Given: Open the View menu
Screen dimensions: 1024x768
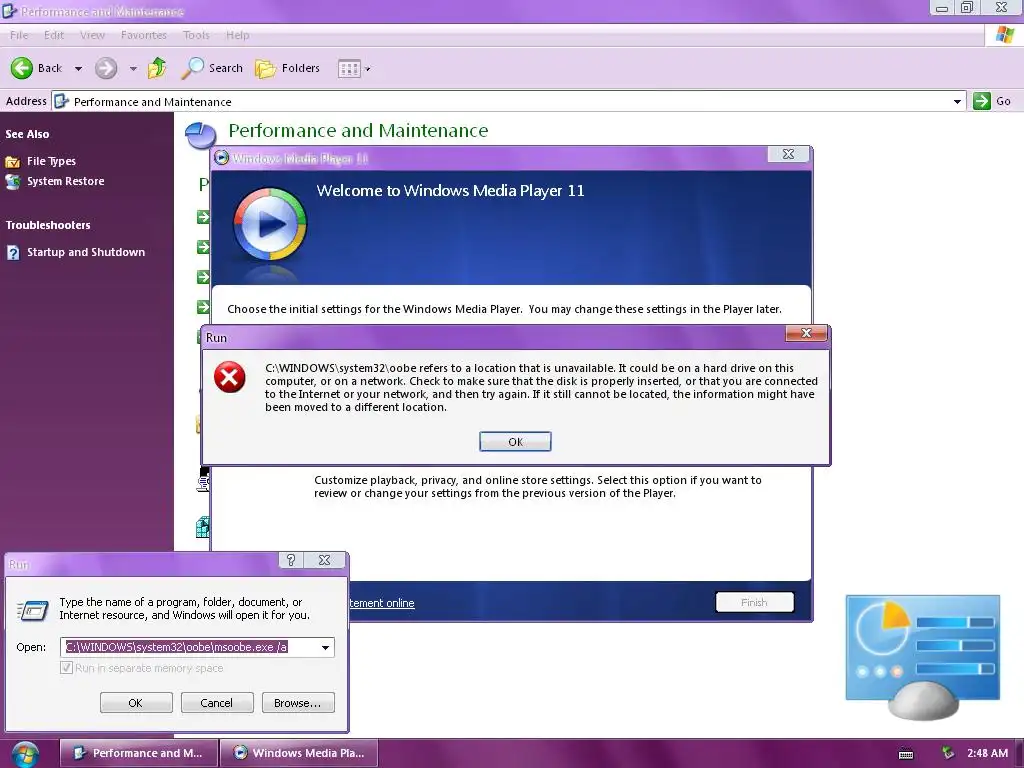Looking at the screenshot, I should click(x=92, y=35).
